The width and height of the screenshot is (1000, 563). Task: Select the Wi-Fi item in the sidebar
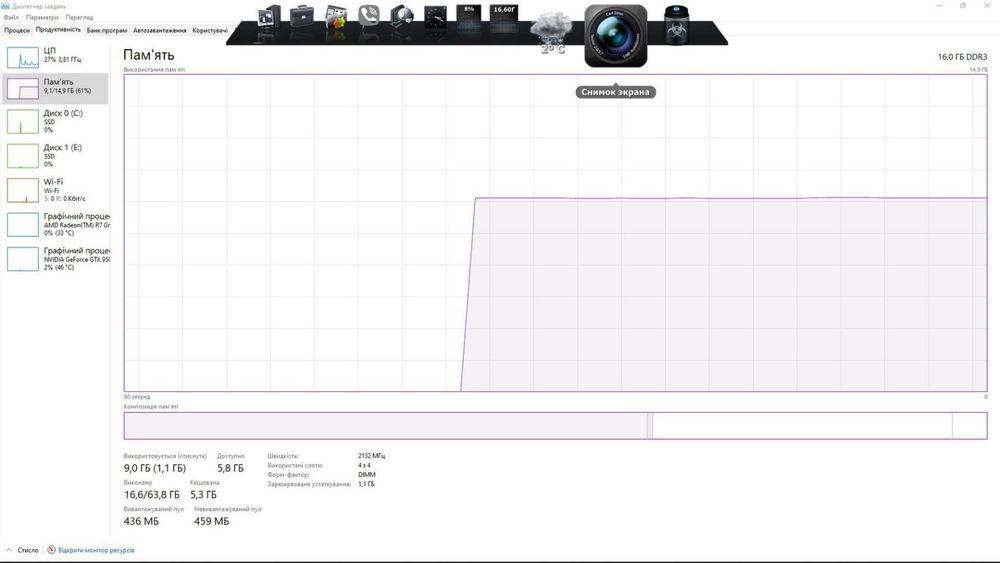point(55,190)
